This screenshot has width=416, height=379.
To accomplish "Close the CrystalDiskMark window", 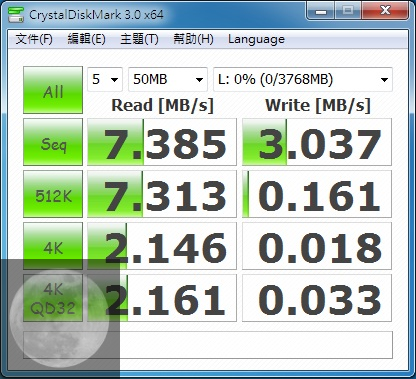I will pos(385,11).
